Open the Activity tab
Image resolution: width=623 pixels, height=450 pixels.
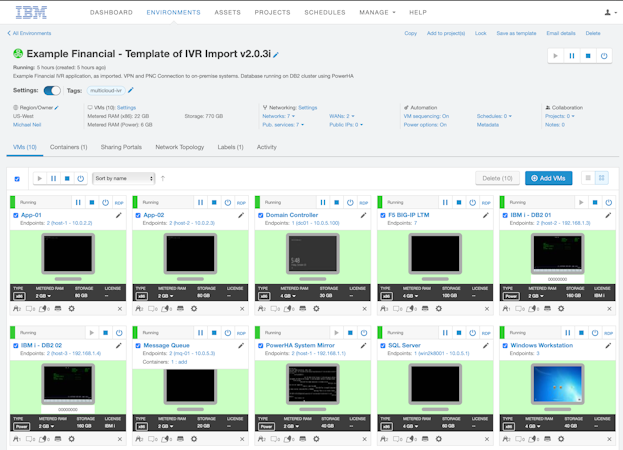[267, 147]
